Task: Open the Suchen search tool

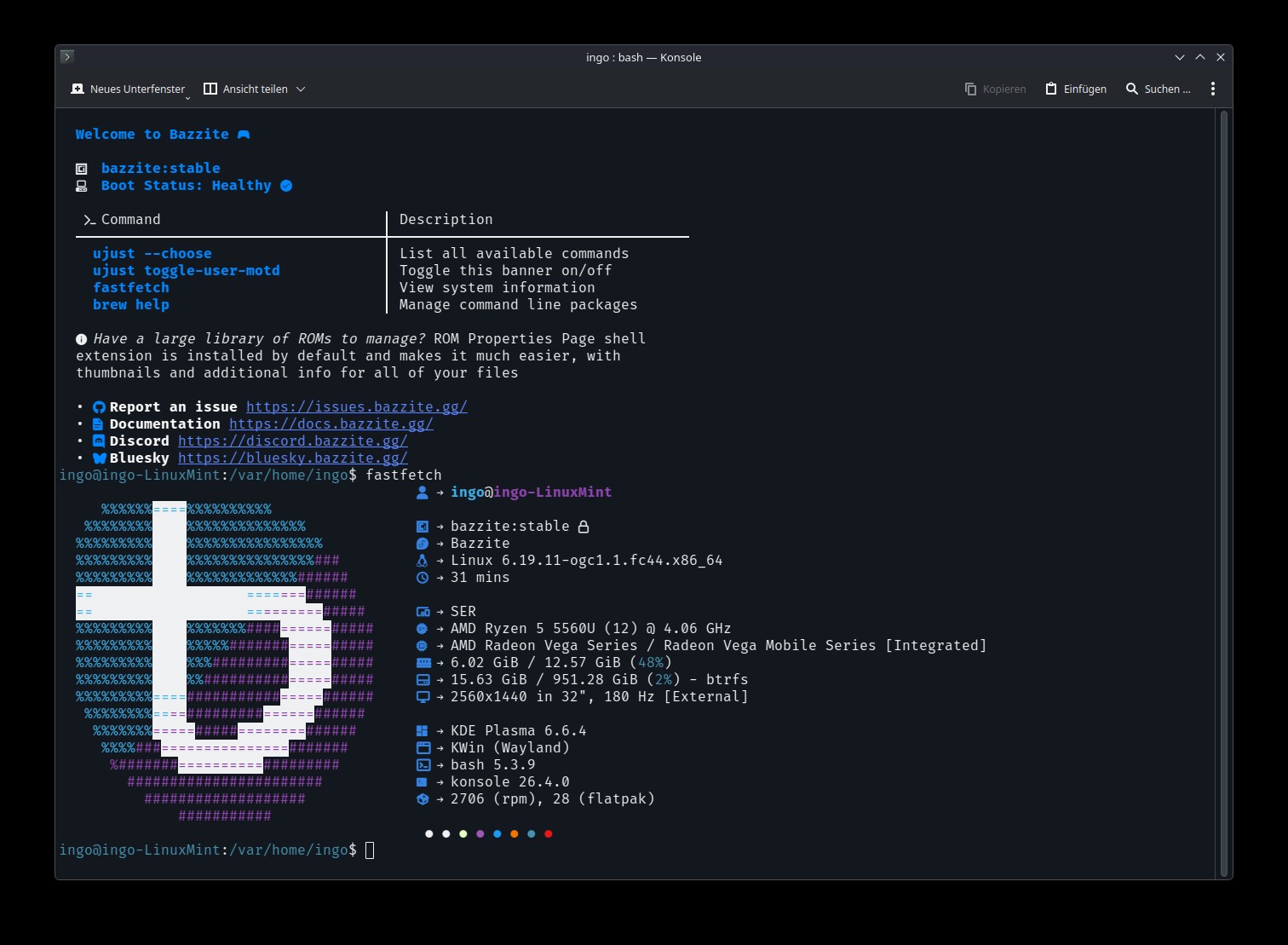Action: (x=1158, y=89)
